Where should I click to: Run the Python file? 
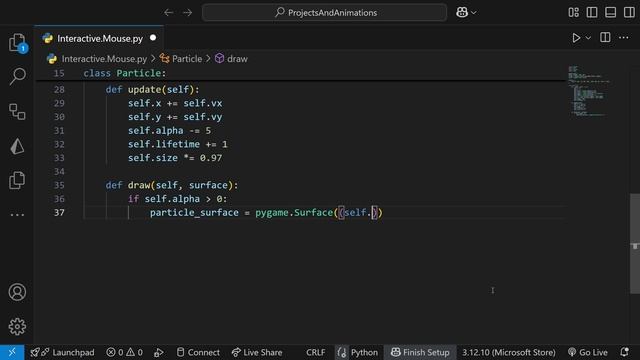(576, 38)
